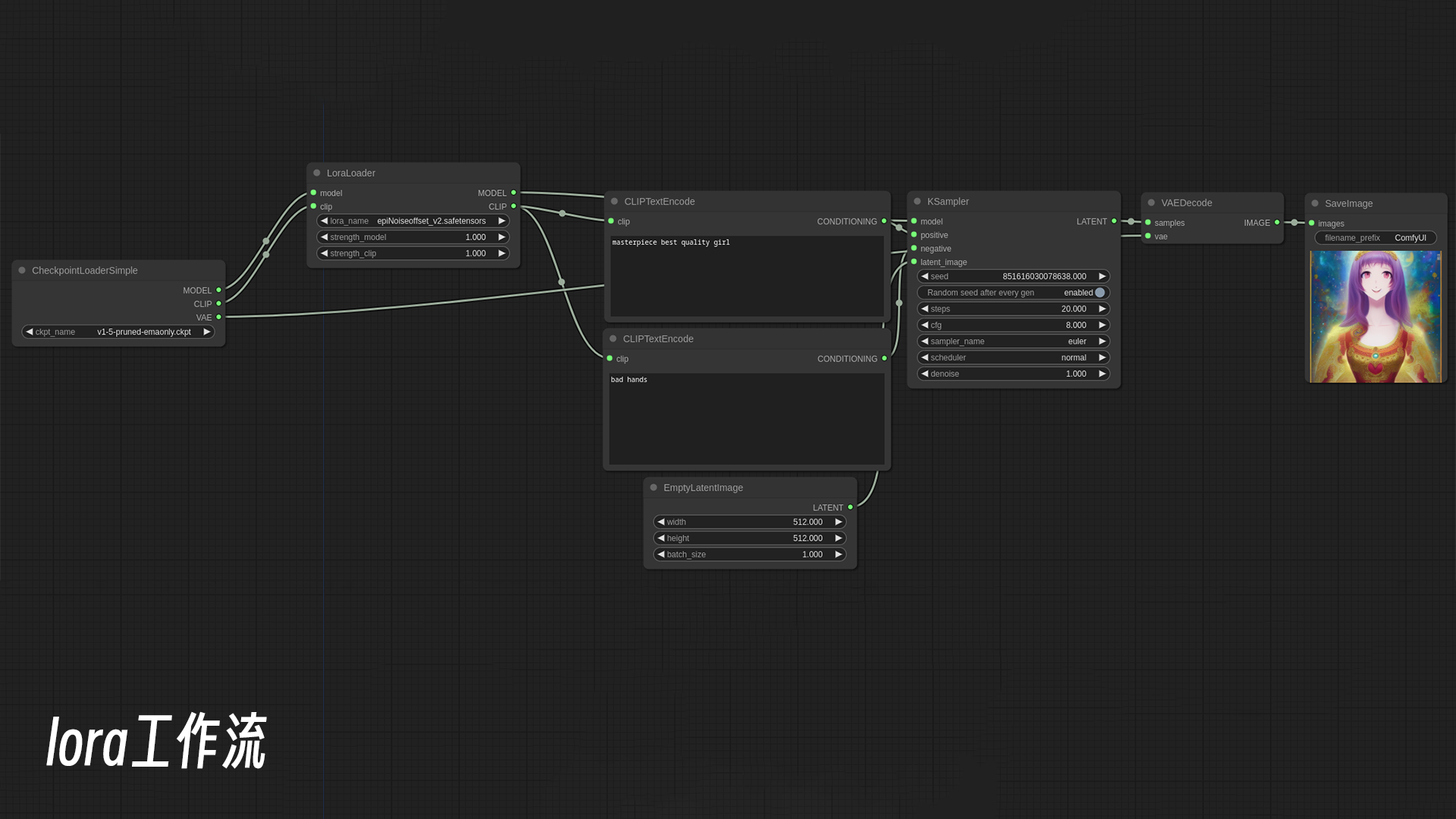
Task: Click the filename_prefix field in SaveImage
Action: pyautogui.click(x=1374, y=237)
